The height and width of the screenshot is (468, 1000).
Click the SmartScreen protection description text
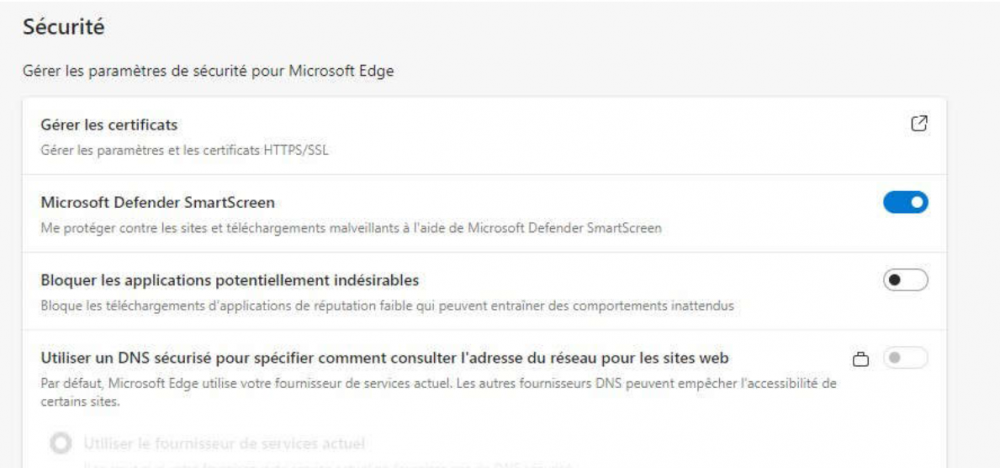(351, 229)
